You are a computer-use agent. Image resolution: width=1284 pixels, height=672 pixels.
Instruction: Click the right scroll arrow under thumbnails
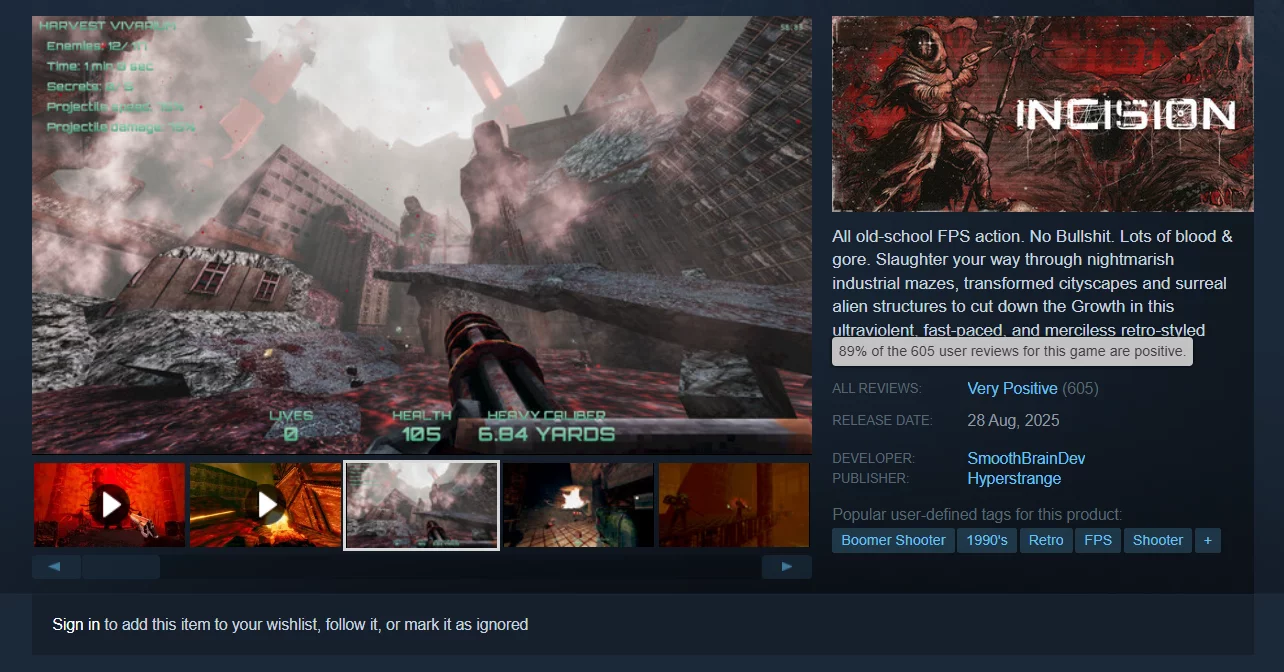[786, 567]
